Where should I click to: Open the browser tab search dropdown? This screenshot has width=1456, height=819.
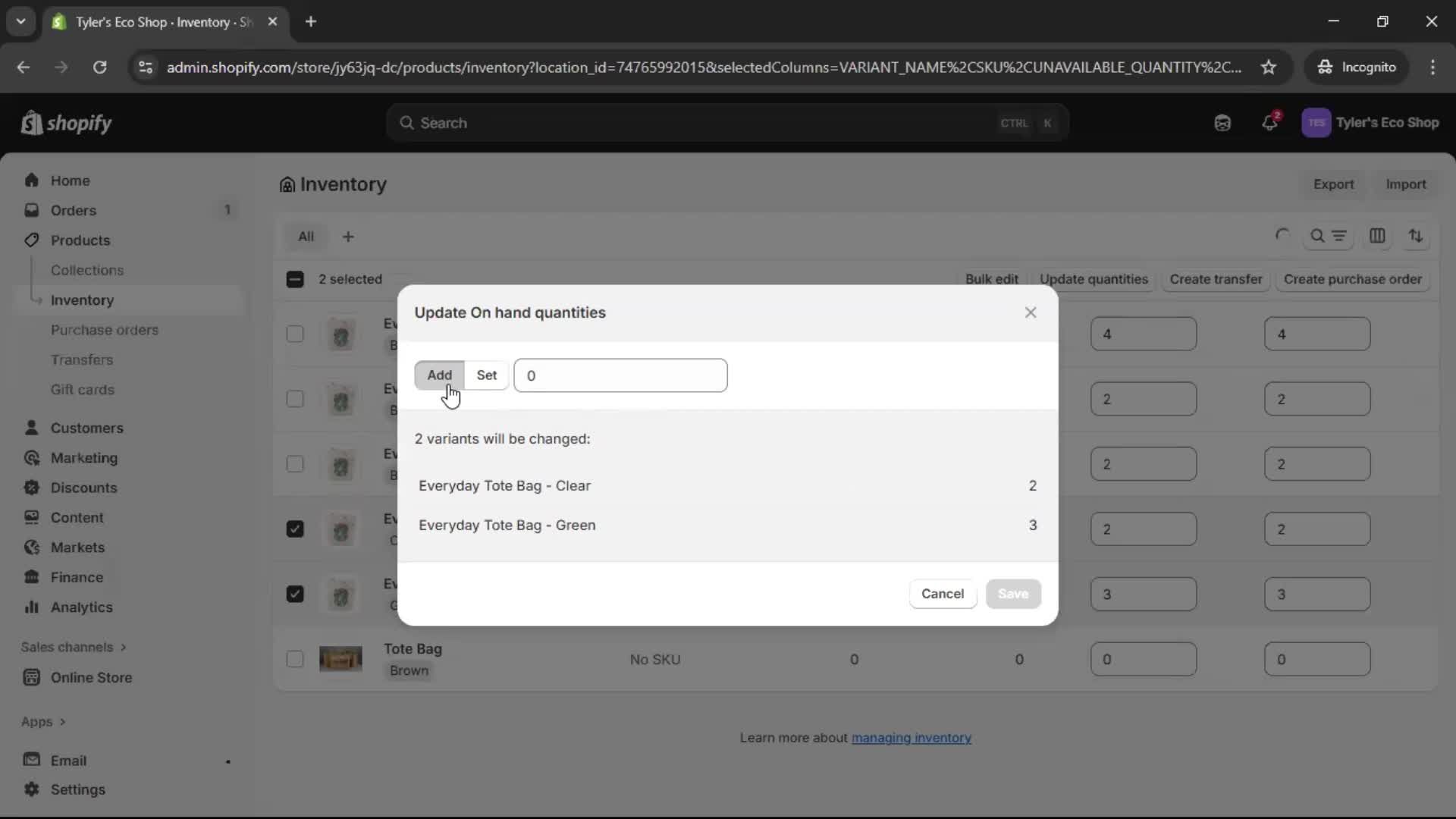point(21,21)
